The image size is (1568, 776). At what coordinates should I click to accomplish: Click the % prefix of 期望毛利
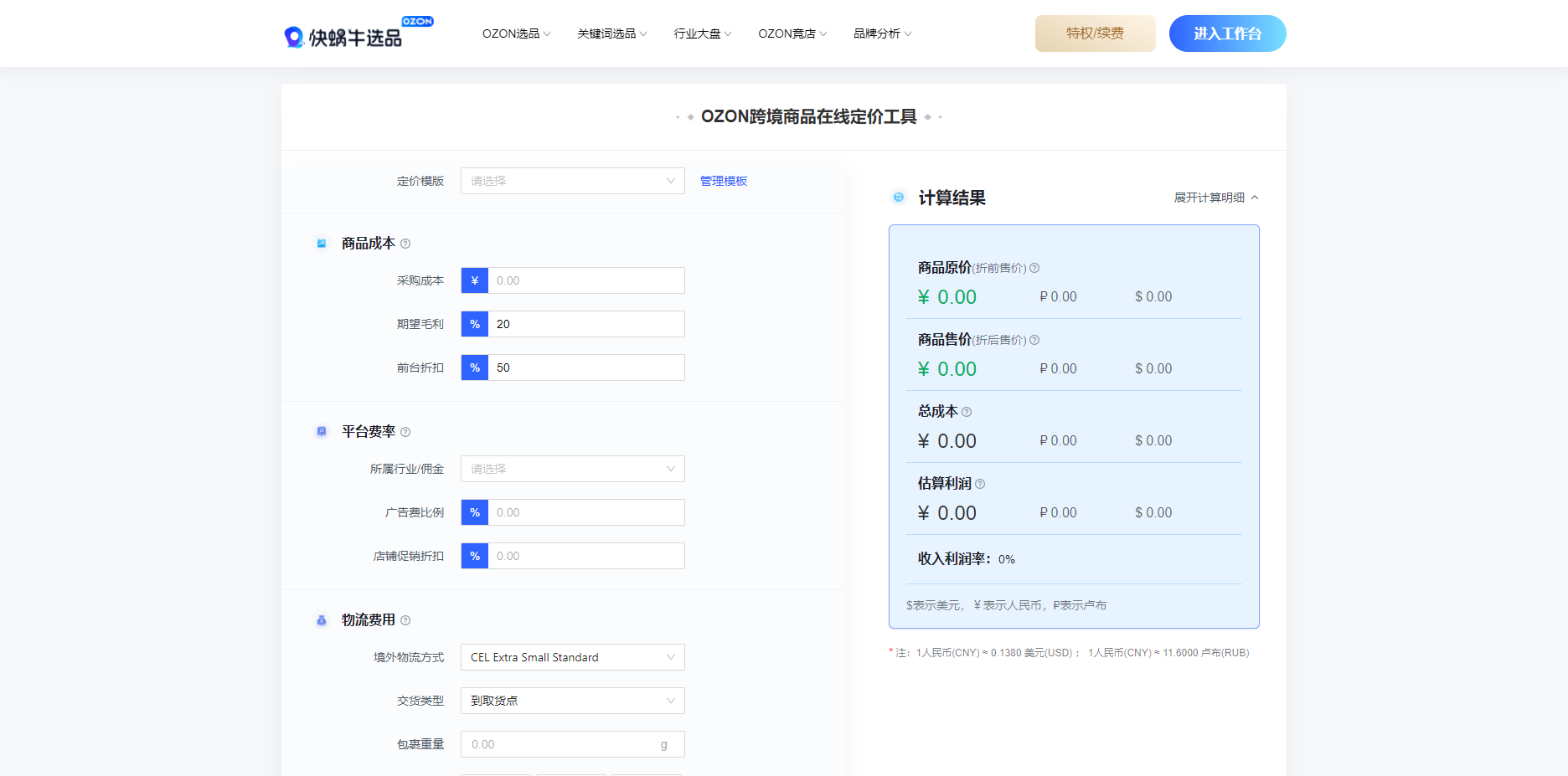pyautogui.click(x=475, y=324)
